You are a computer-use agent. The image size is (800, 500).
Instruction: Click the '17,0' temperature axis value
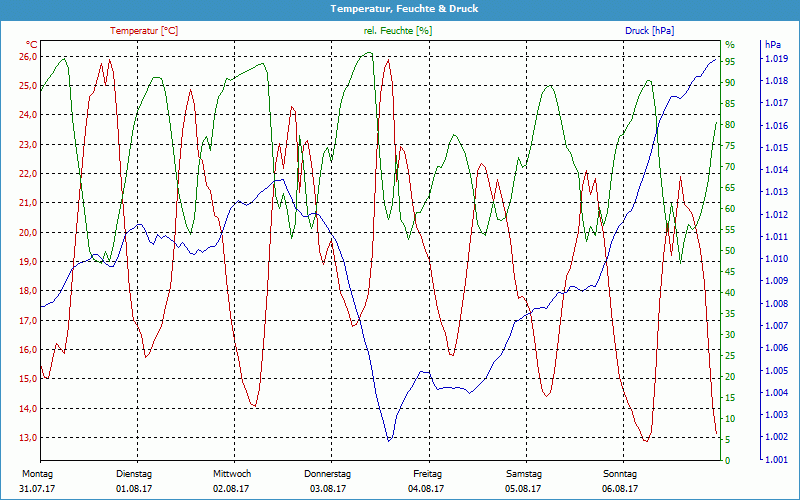(x=28, y=320)
